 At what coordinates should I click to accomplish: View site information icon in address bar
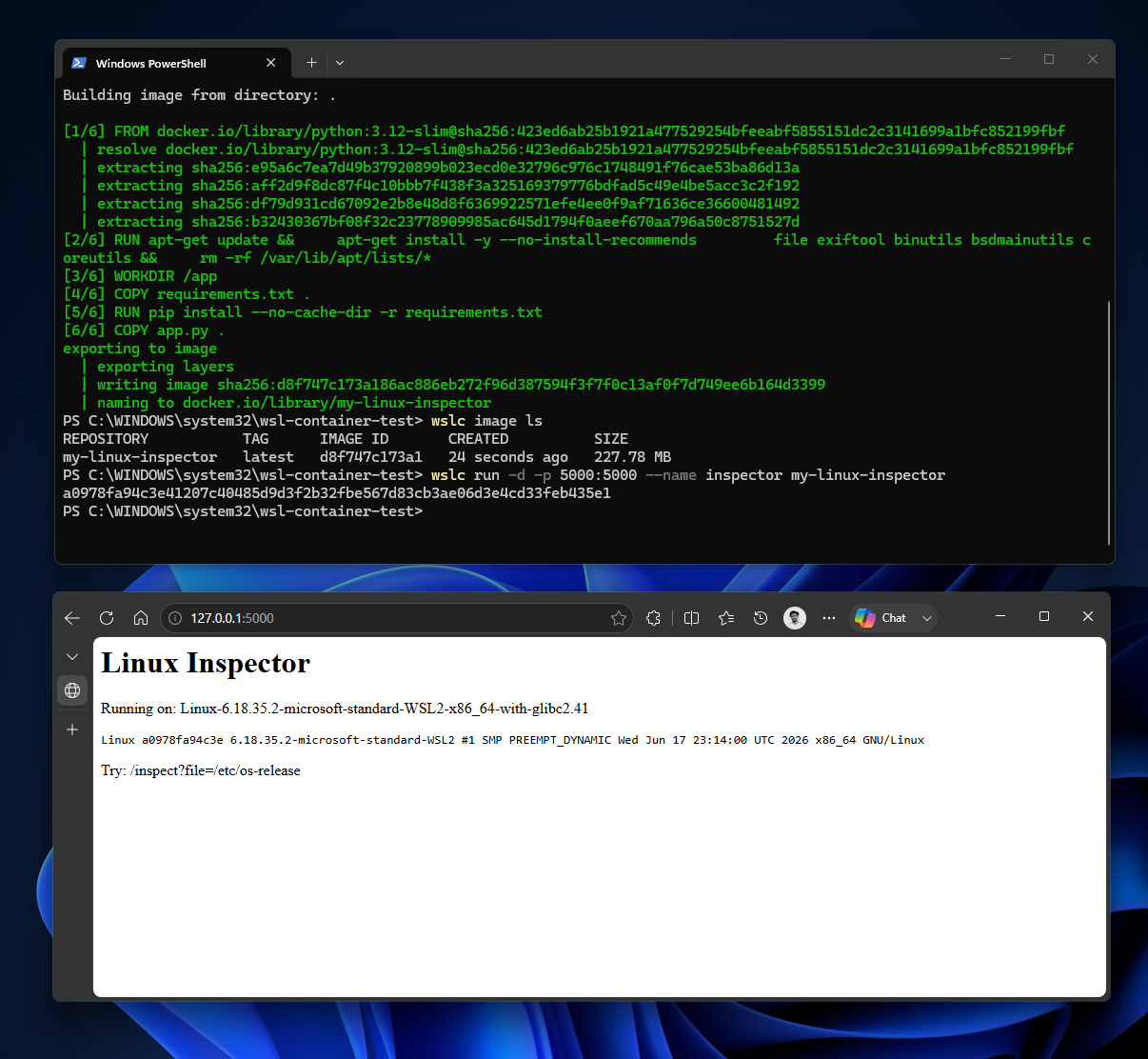(175, 618)
